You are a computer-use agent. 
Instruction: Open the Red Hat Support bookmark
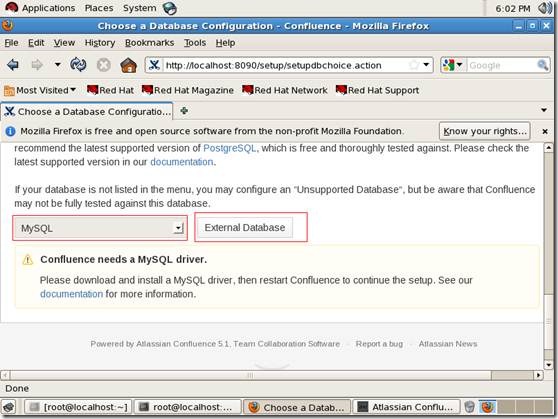pos(377,90)
